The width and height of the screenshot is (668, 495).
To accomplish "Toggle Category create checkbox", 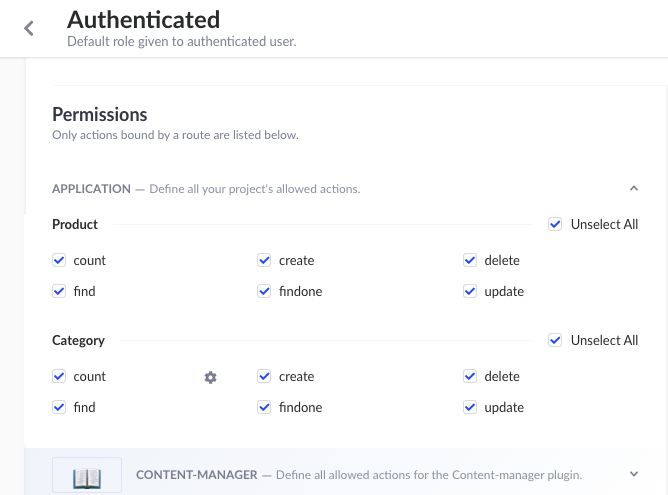I will click(264, 377).
